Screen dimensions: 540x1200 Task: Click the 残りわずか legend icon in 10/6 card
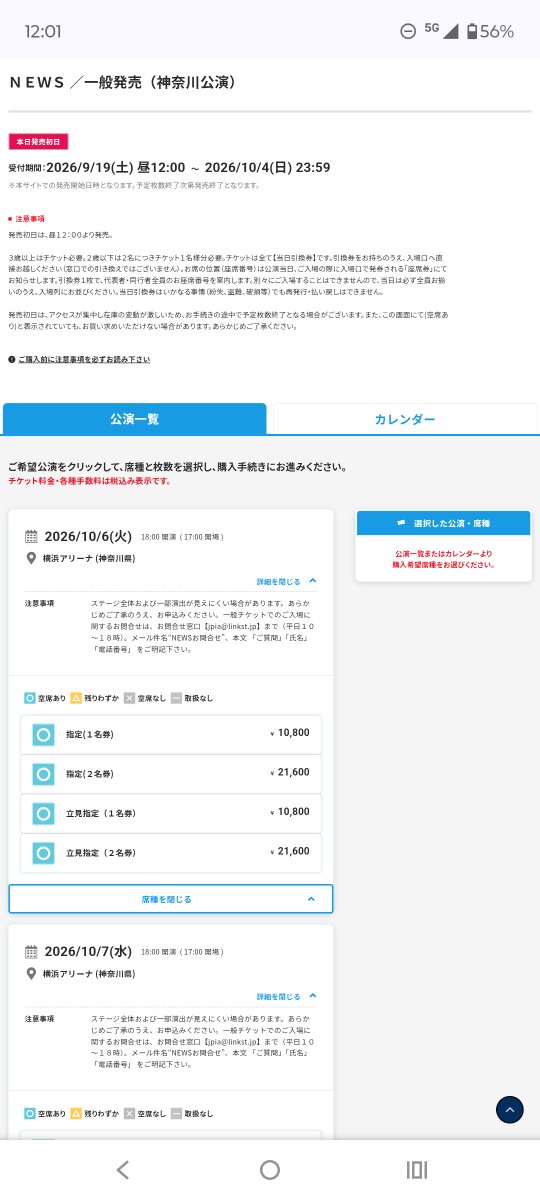76,698
